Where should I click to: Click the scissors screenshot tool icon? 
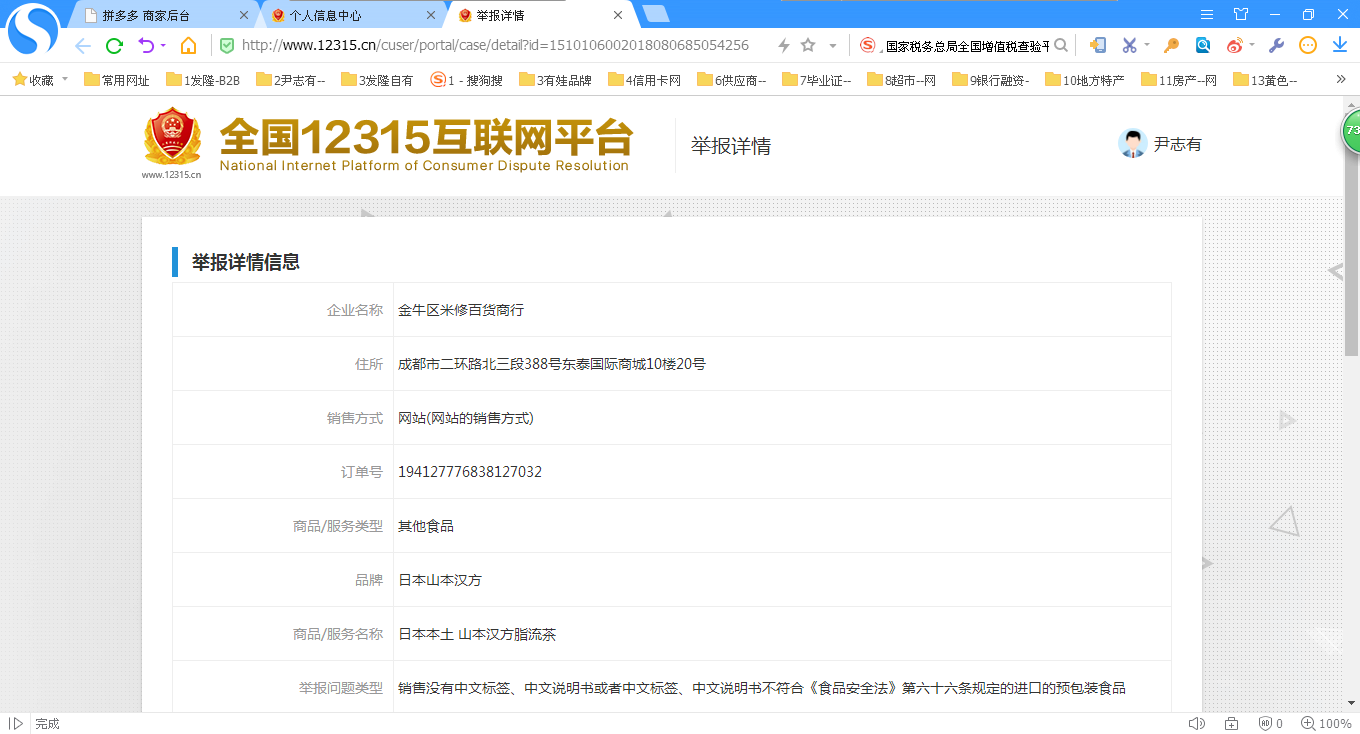click(x=1129, y=45)
